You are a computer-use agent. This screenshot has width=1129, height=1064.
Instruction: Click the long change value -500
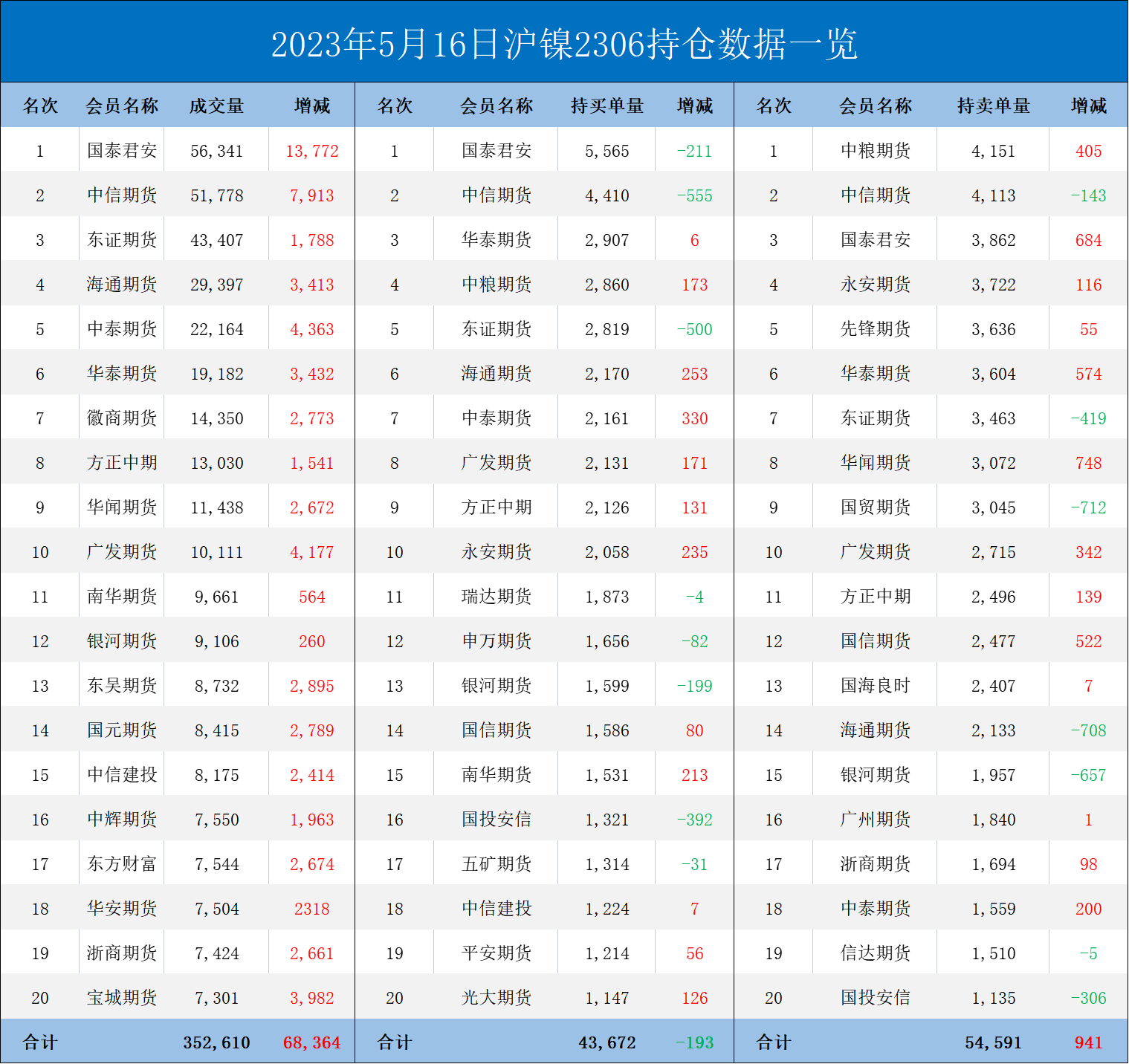pyautogui.click(x=695, y=329)
